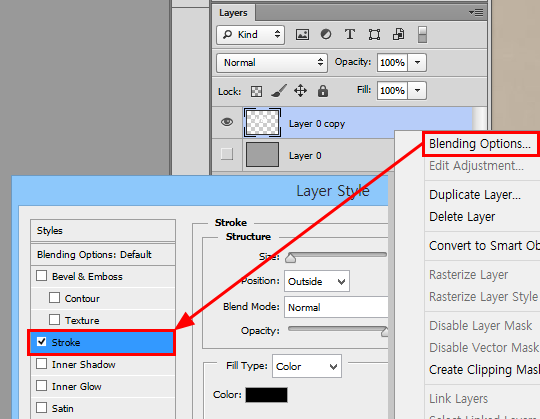
Task: Open Fill Type Color dropdown
Action: pyautogui.click(x=307, y=366)
